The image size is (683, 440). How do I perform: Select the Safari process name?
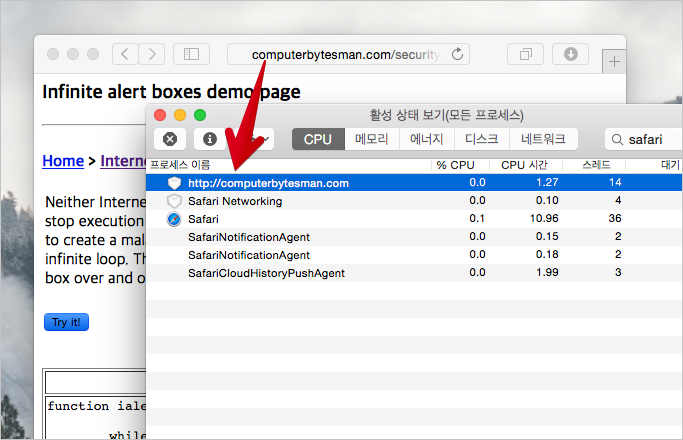[x=203, y=219]
